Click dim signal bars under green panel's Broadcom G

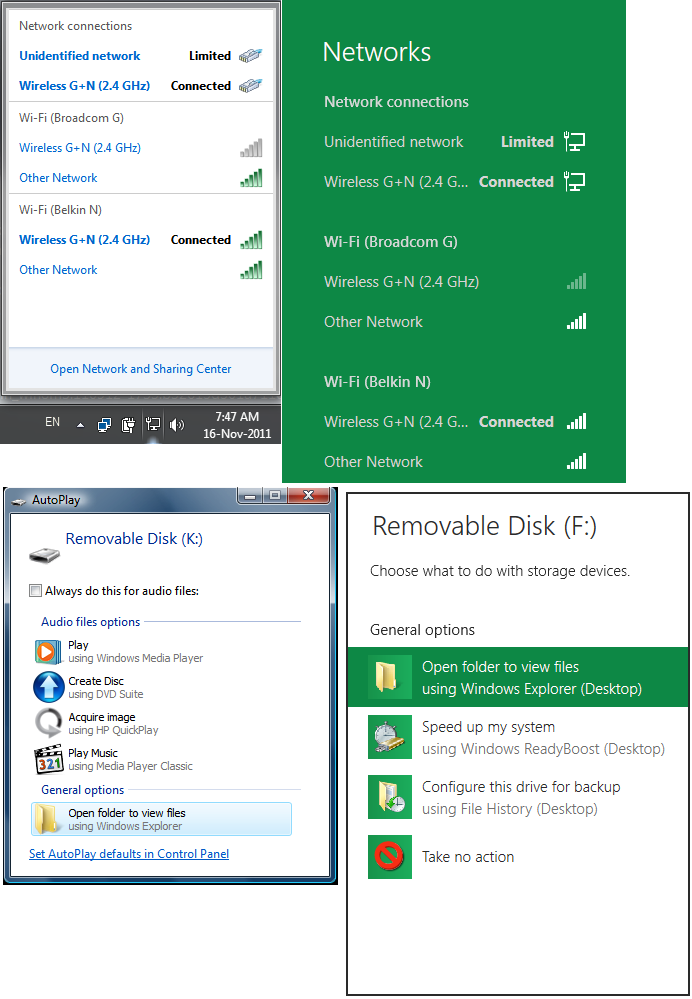tap(577, 281)
